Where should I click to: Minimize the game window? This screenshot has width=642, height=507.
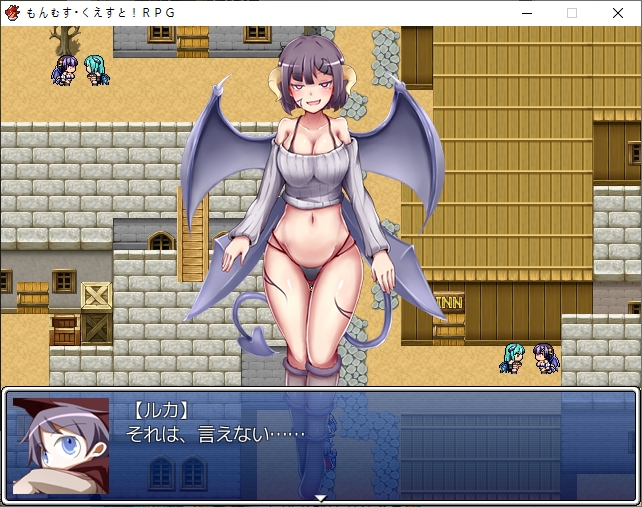pyautogui.click(x=527, y=13)
